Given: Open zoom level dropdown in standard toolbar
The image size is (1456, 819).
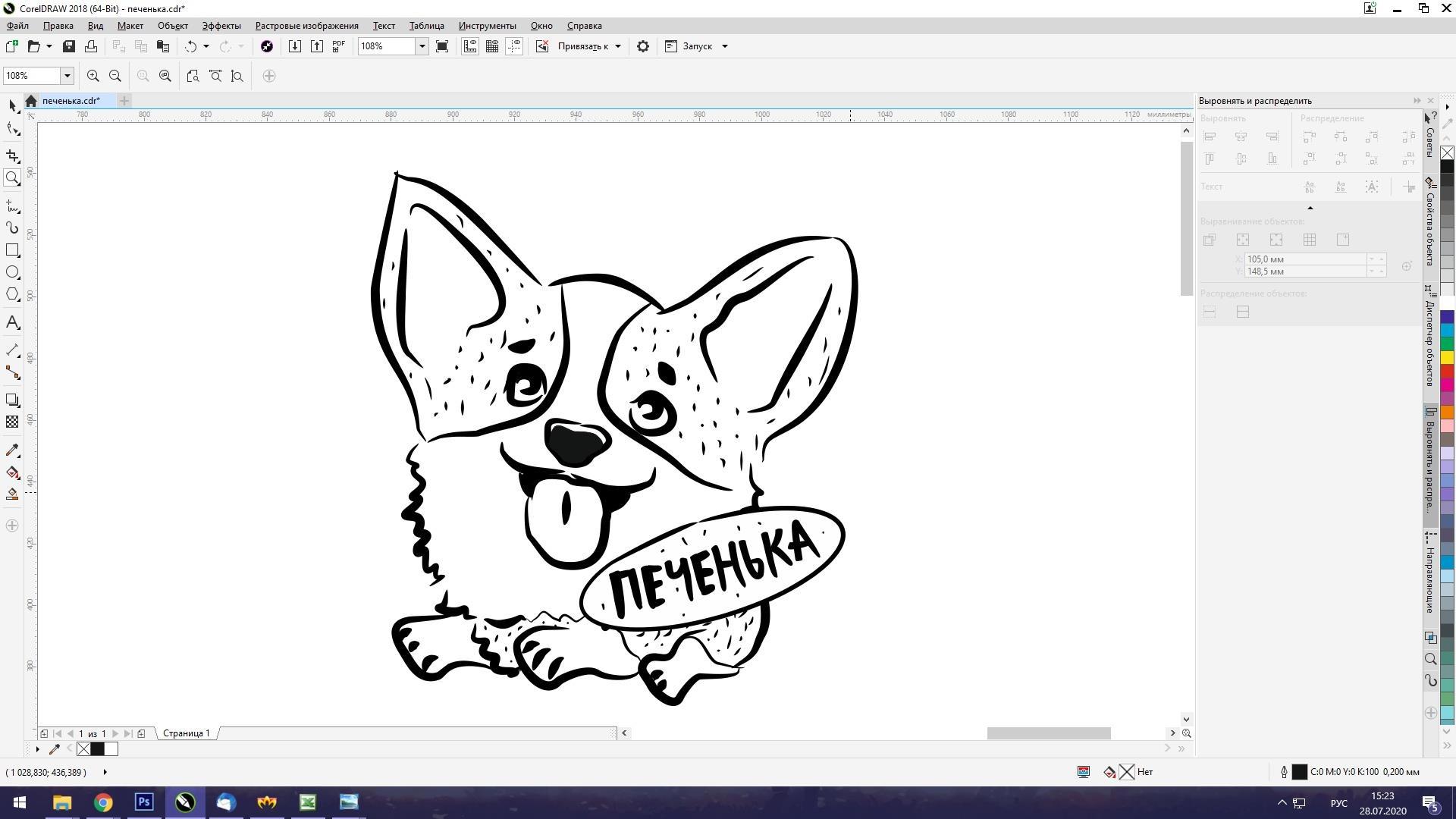Looking at the screenshot, I should click(422, 46).
